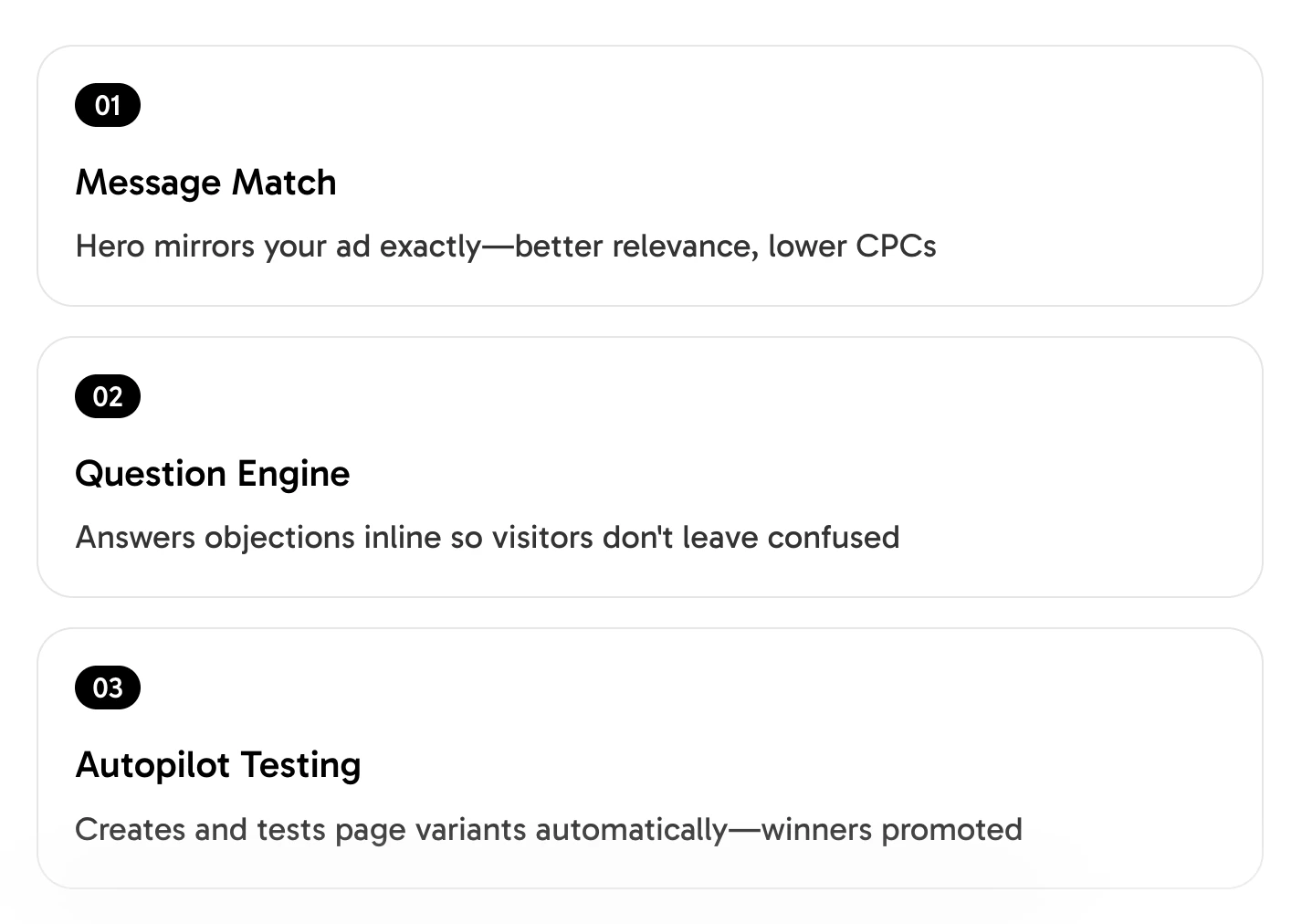Click the 02 number badge
The width and height of the screenshot is (1302, 924).
tap(108, 396)
